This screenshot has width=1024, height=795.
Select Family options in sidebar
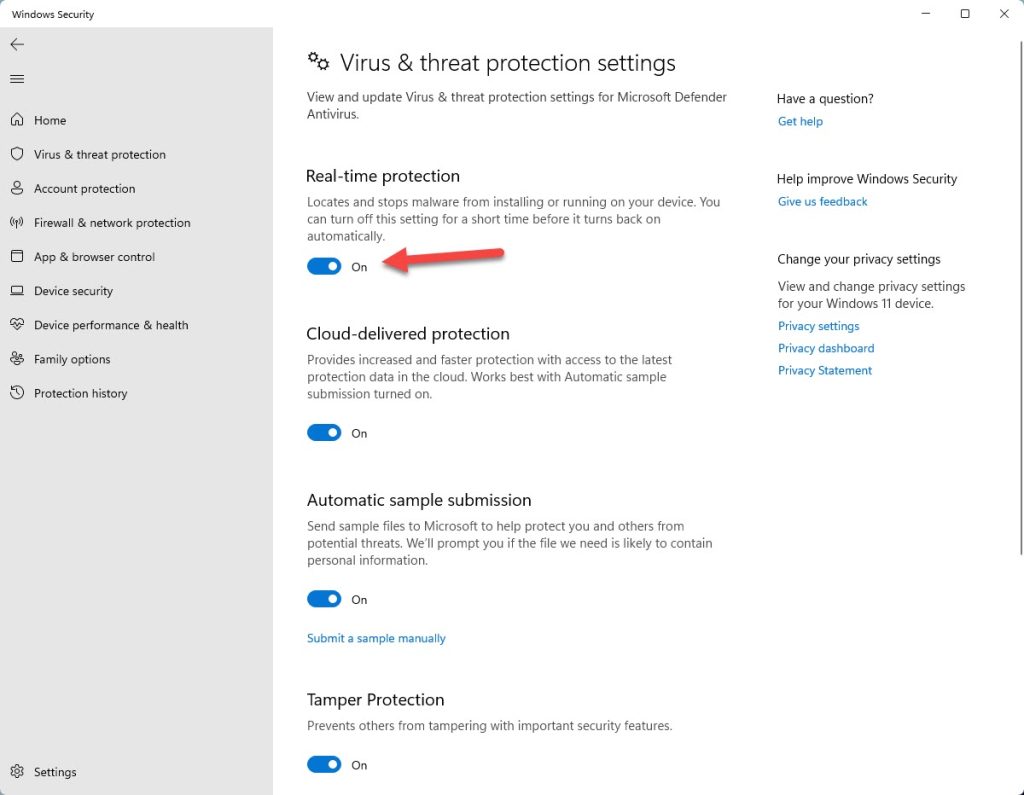(72, 359)
